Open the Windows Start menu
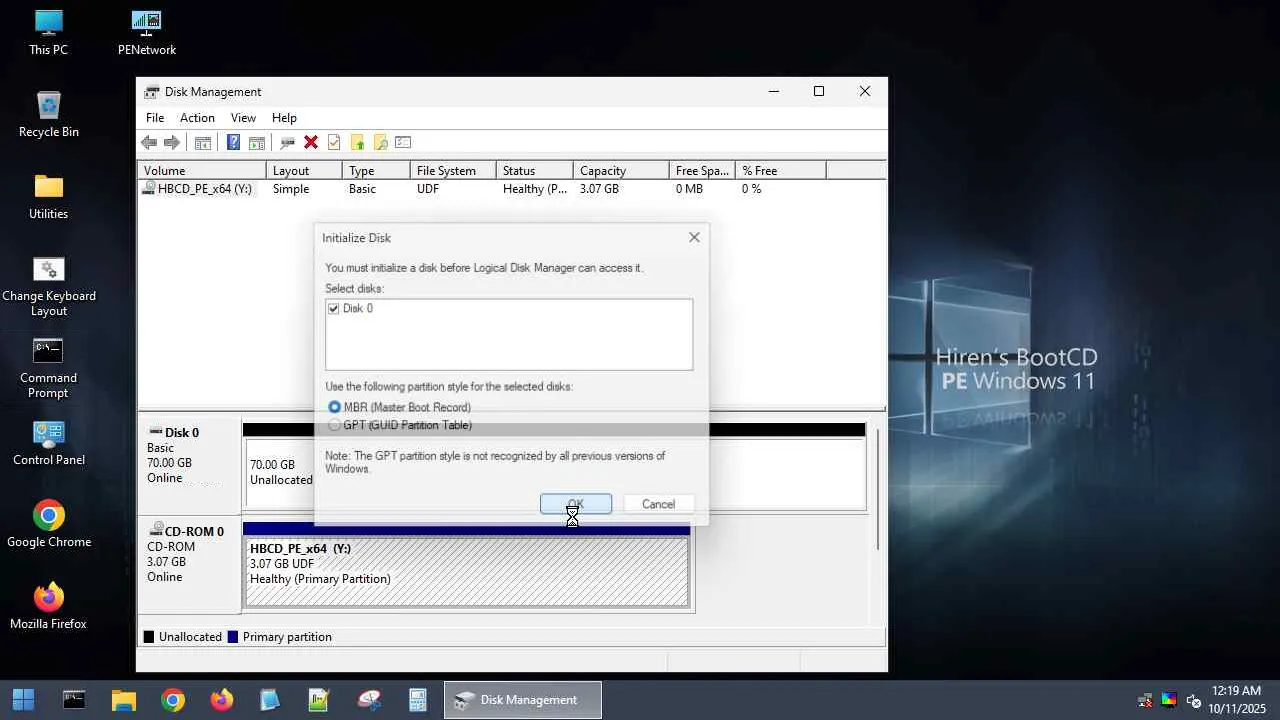 point(23,700)
